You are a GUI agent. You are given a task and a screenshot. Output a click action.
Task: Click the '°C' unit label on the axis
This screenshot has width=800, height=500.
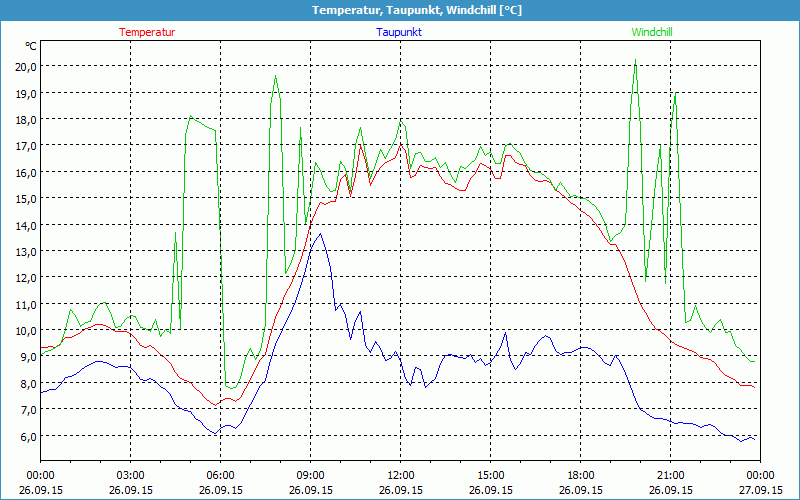[x=31, y=46]
